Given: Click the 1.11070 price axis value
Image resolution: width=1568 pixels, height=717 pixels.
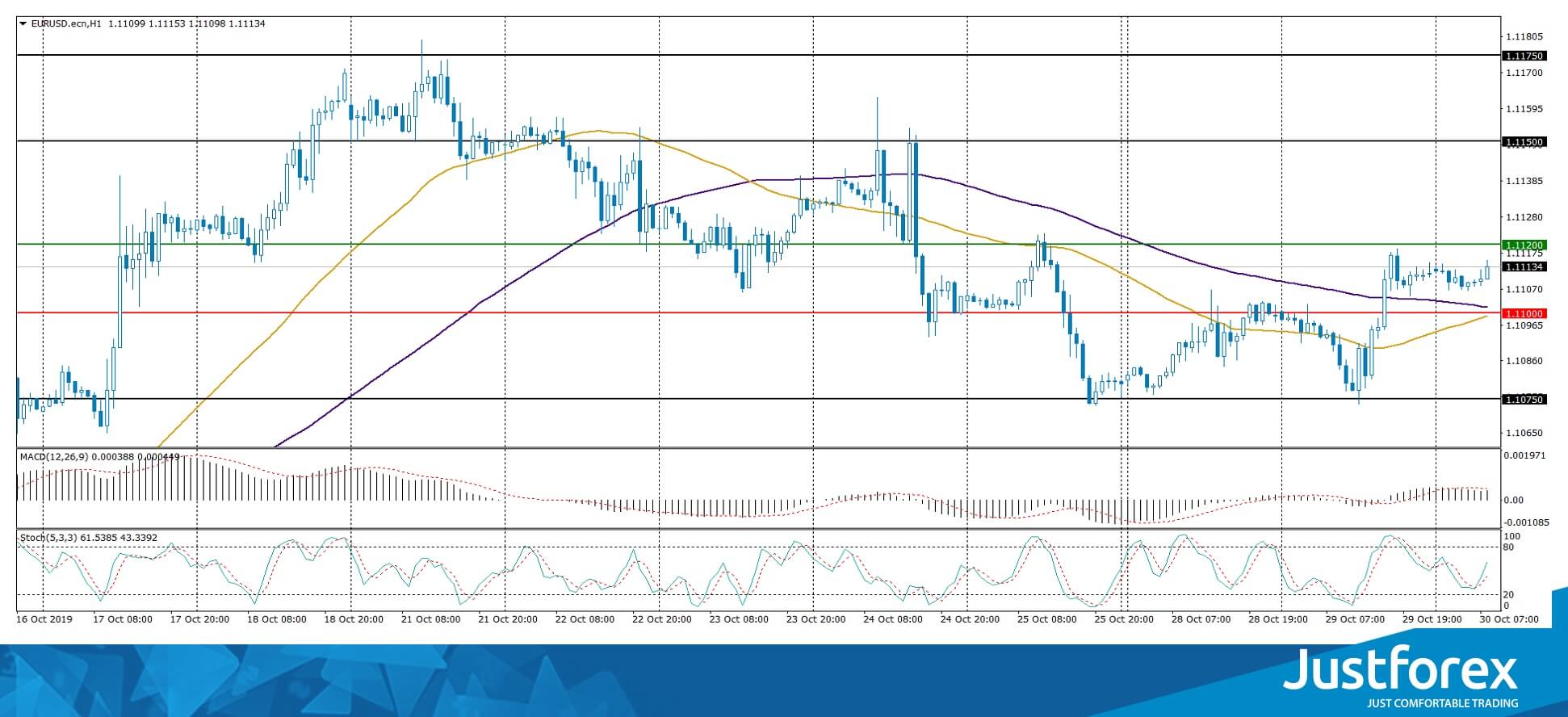Looking at the screenshot, I should click(1524, 289).
